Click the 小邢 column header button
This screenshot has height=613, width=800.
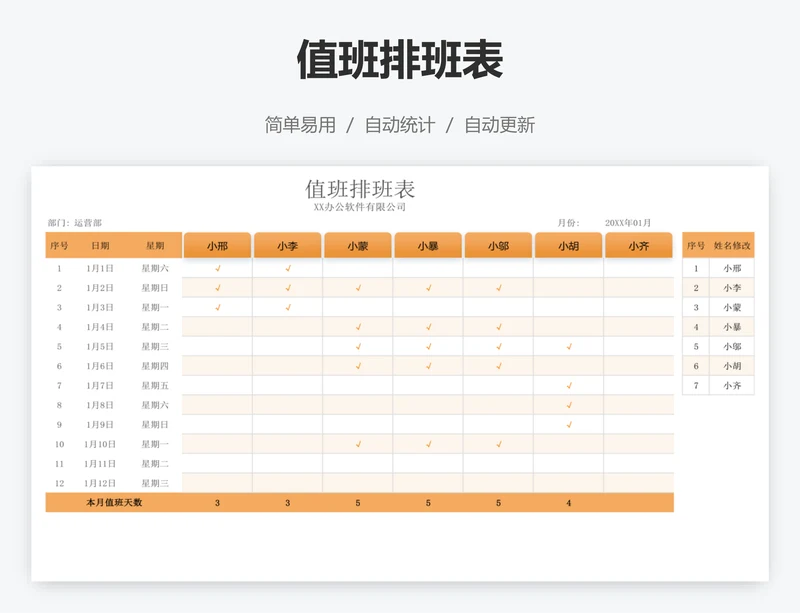coord(217,246)
